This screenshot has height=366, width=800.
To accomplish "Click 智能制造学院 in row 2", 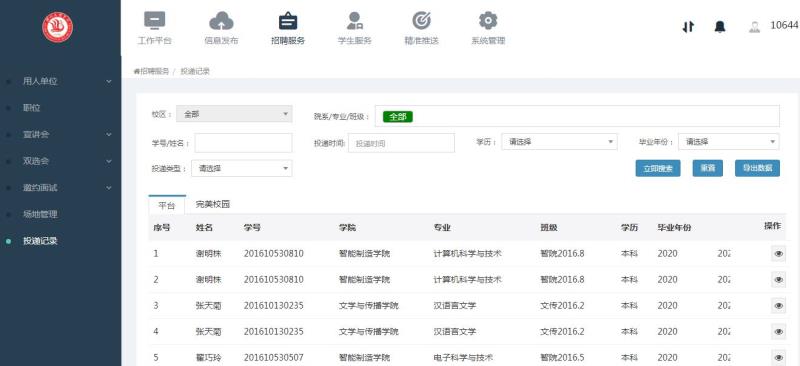I will click(364, 280).
